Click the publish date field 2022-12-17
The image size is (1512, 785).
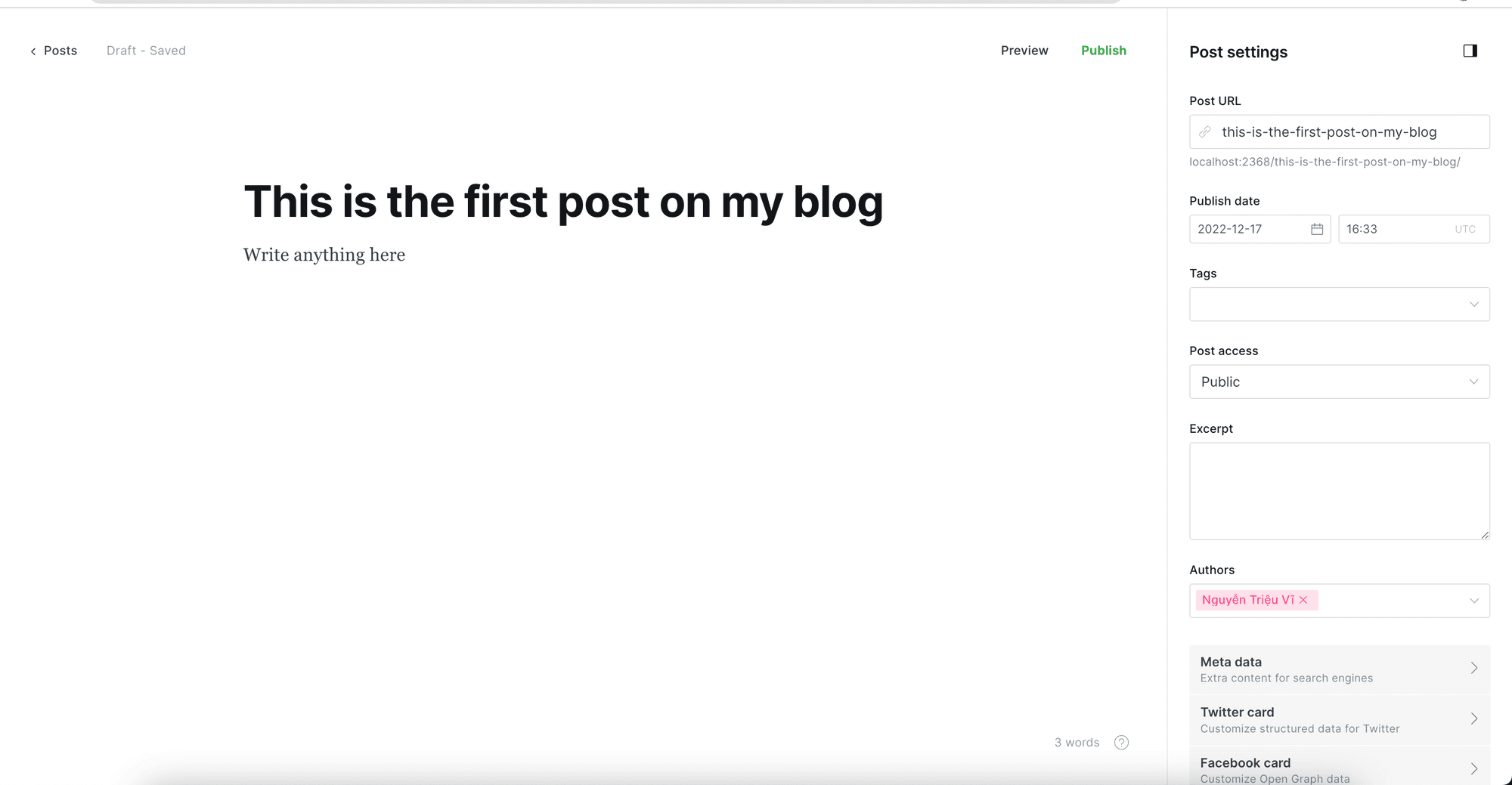click(x=1247, y=229)
